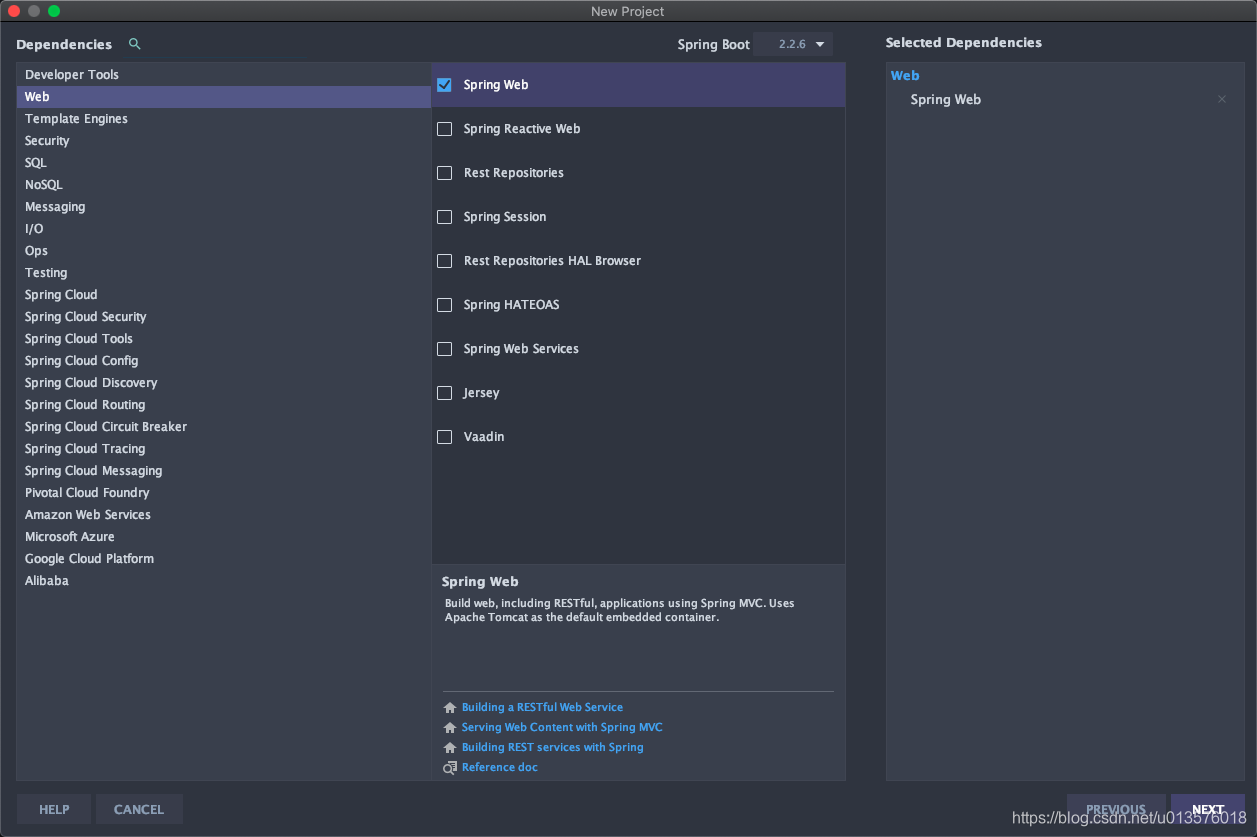Open Spring Cloud Messaging category
Image resolution: width=1257 pixels, height=837 pixels.
(x=223, y=471)
